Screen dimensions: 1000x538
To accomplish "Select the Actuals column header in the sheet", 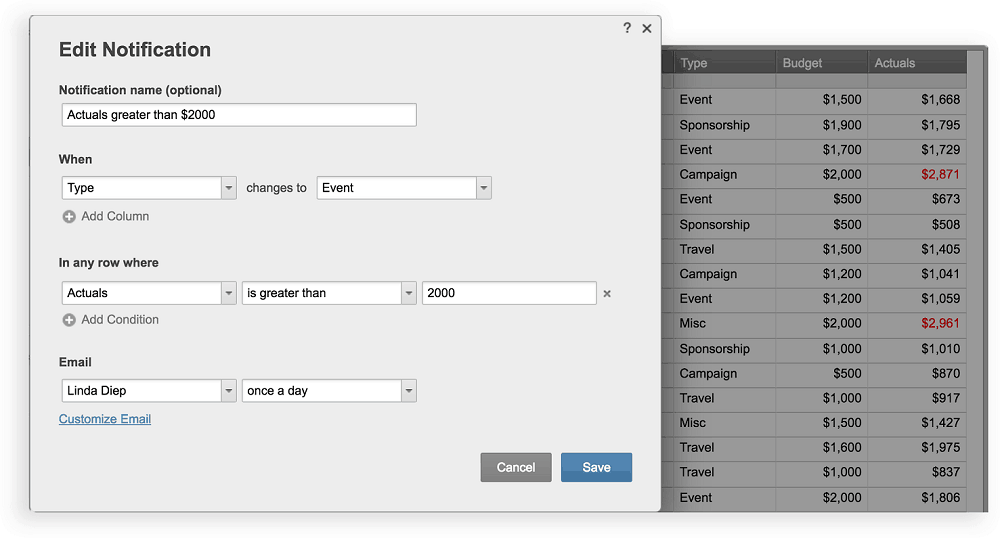I will [917, 63].
